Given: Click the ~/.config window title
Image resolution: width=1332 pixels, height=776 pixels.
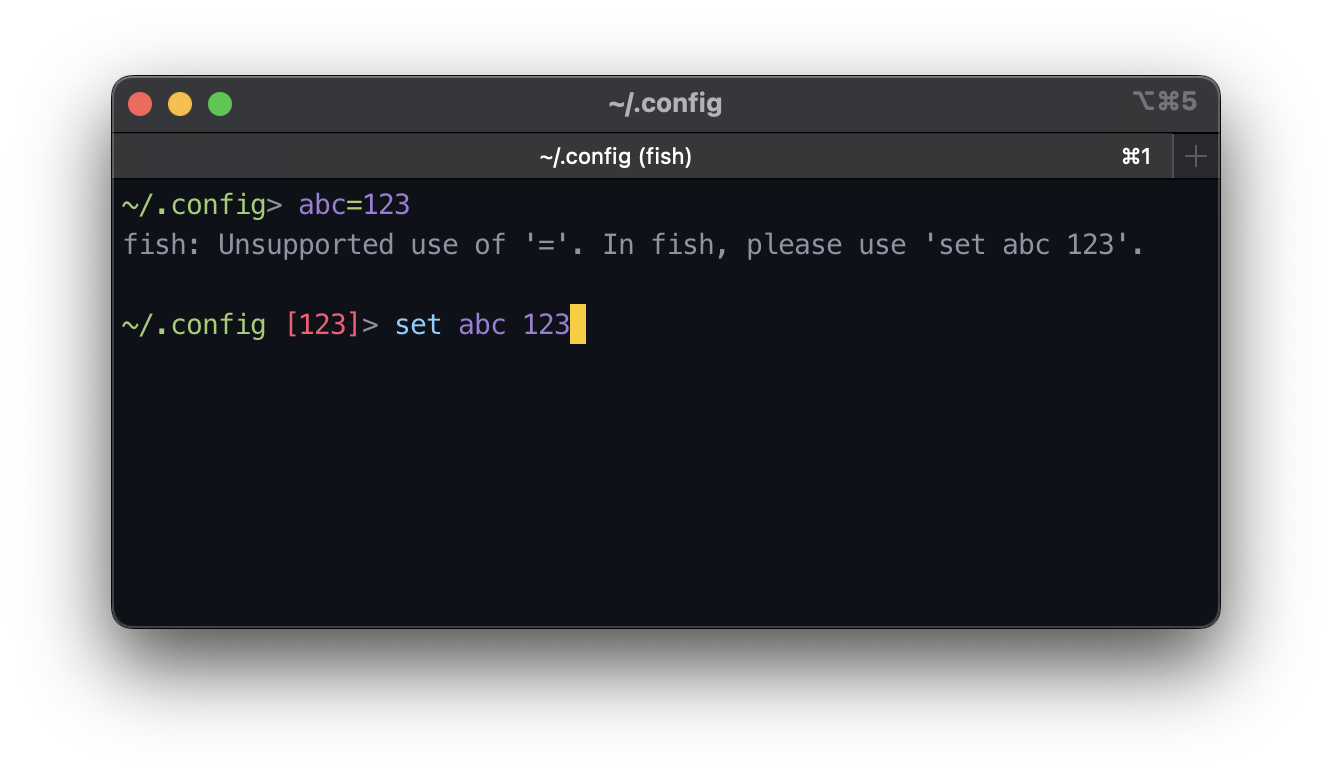Looking at the screenshot, I should [665, 103].
